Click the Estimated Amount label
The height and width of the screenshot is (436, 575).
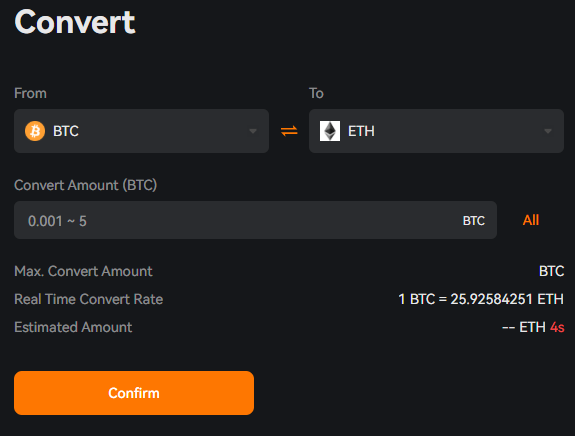[73, 327]
